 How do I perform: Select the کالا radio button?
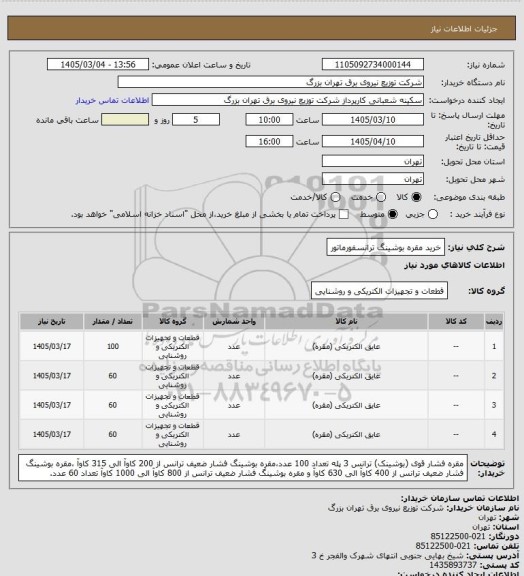[416, 197]
